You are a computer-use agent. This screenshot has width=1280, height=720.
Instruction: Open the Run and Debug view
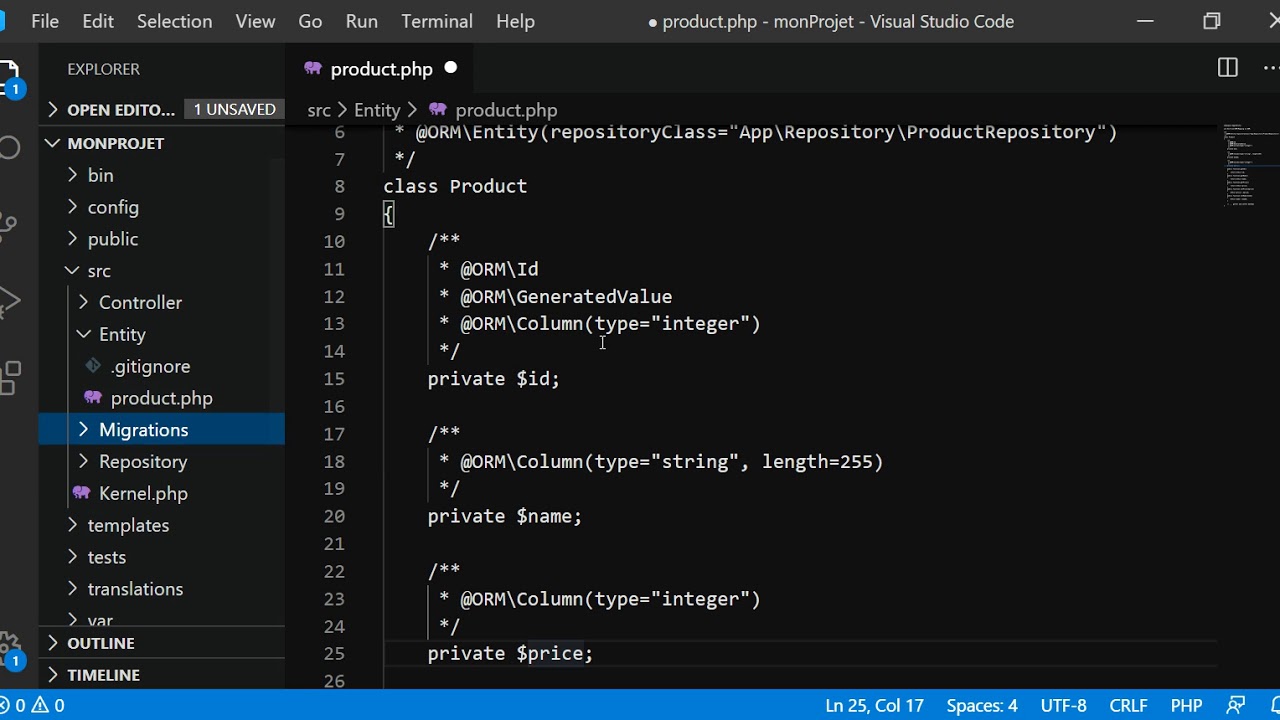point(9,302)
